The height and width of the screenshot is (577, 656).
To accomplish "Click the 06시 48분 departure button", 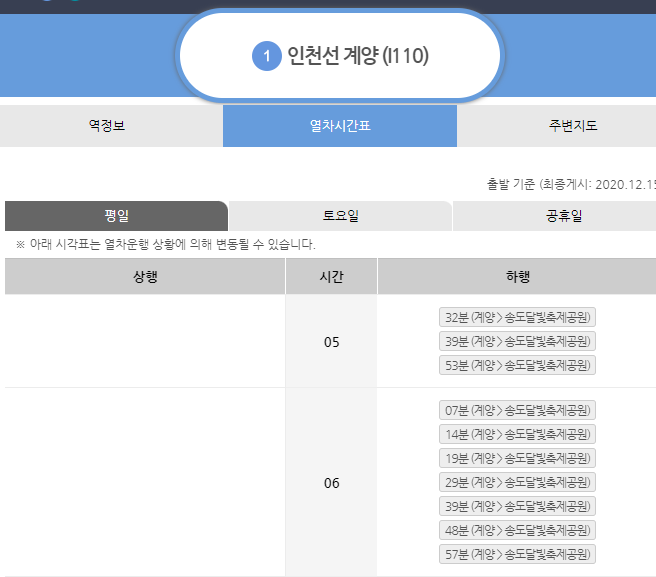I will pos(518,530).
